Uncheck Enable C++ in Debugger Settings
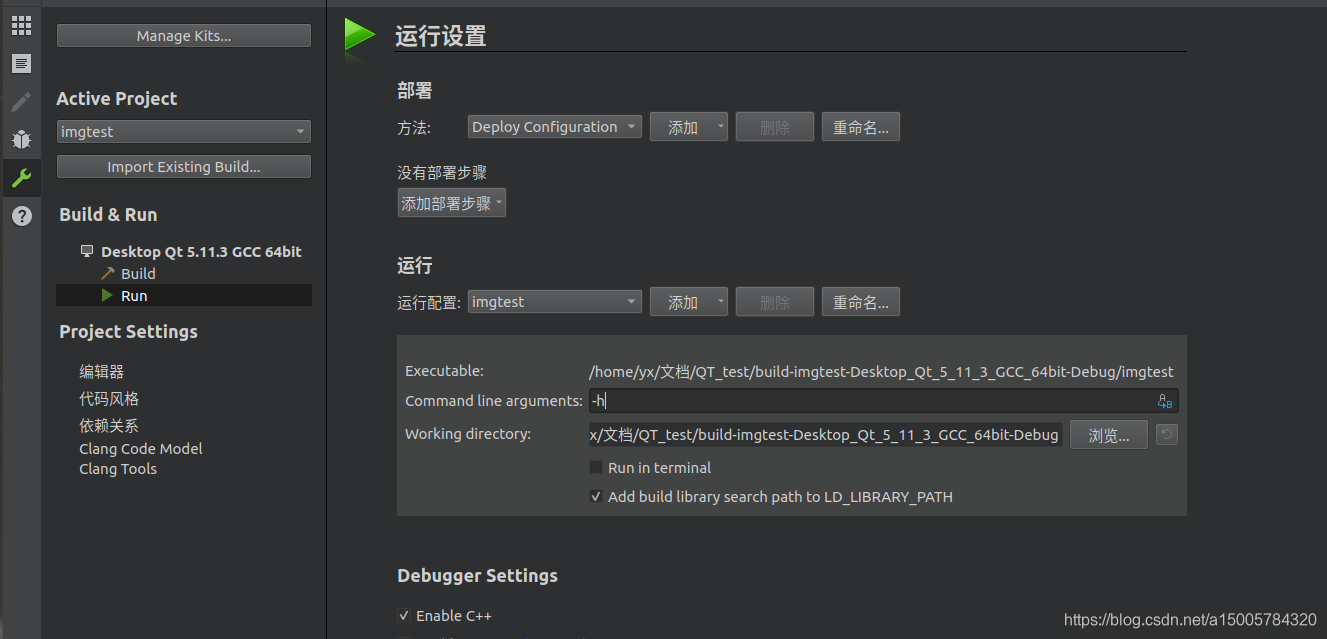1327x639 pixels. pyautogui.click(x=404, y=615)
